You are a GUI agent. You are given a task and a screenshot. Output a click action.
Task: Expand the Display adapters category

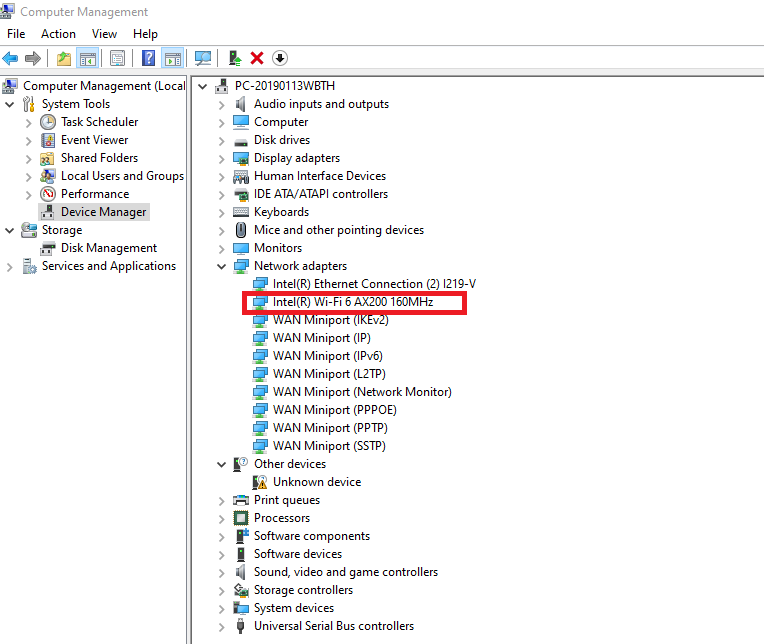point(222,159)
